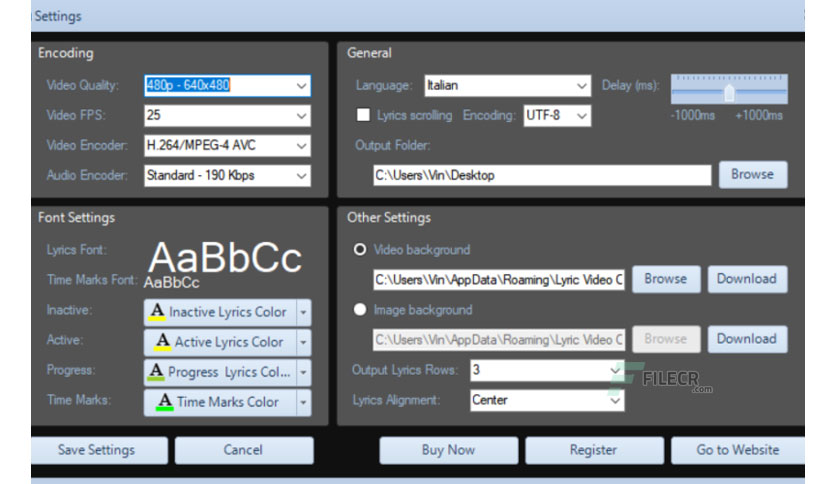Open the Language dropdown showing Italian
This screenshot has height=484, width=836.
coord(508,86)
